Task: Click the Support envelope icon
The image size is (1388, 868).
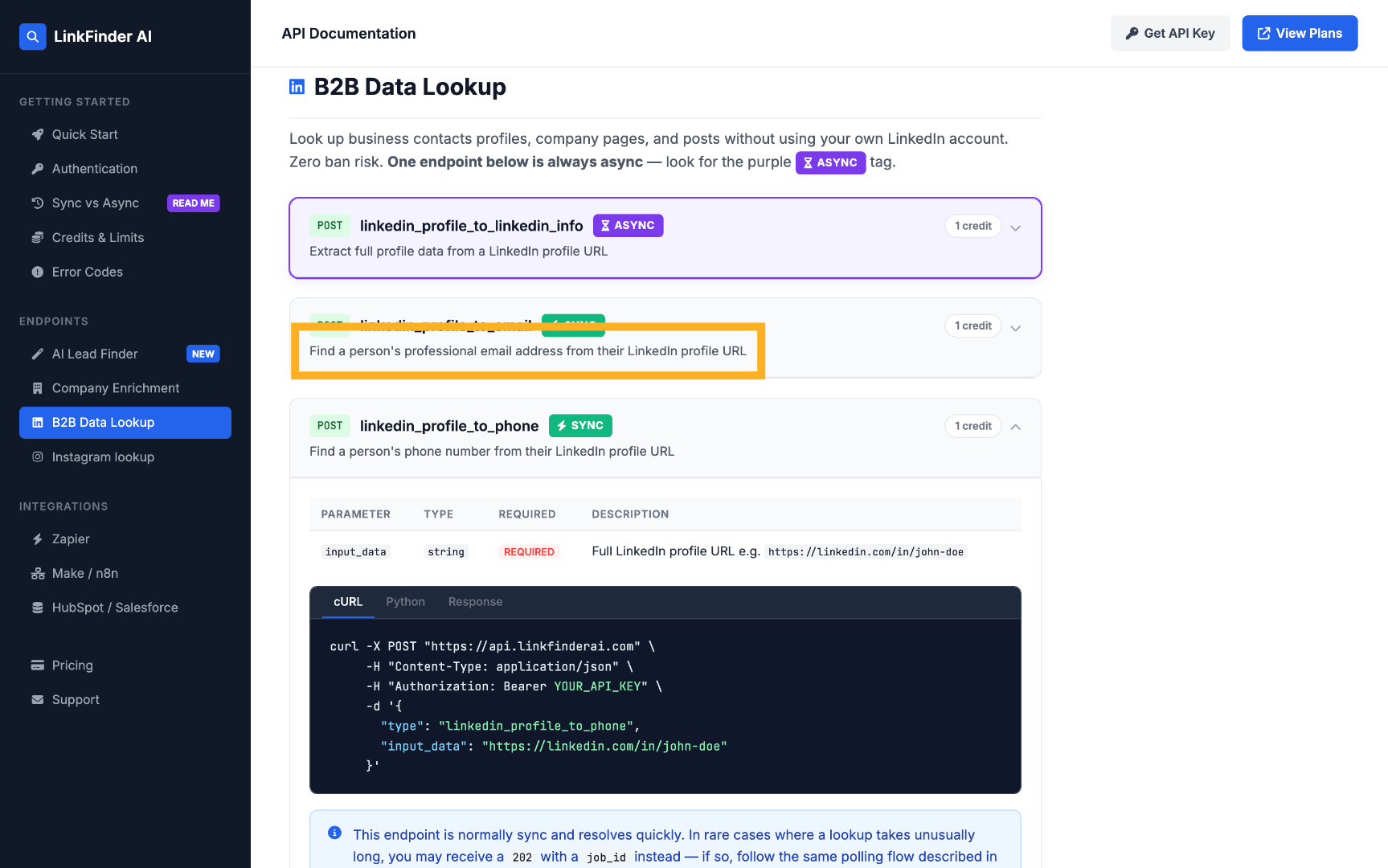Action: pos(38,700)
